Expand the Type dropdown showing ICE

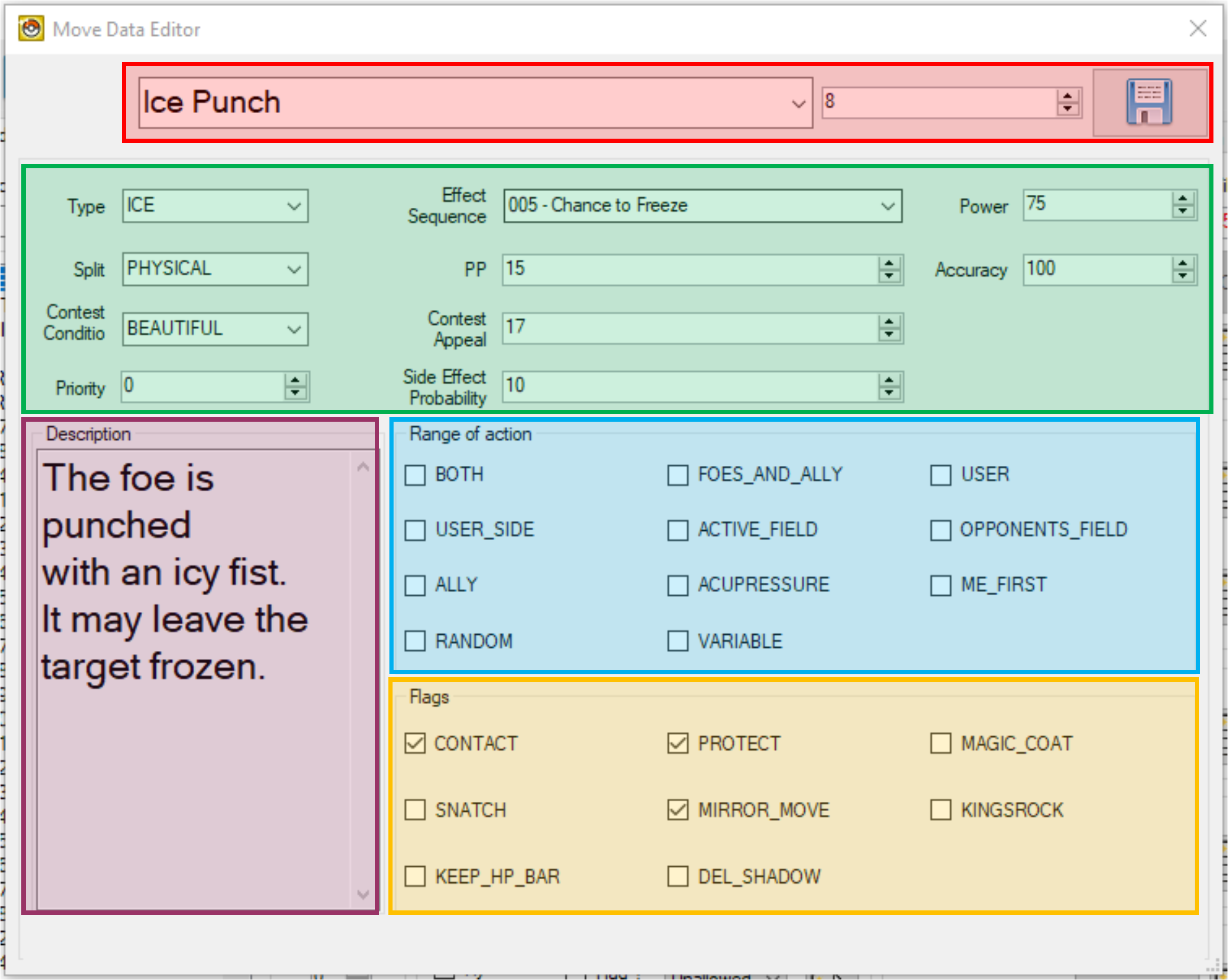click(x=294, y=206)
